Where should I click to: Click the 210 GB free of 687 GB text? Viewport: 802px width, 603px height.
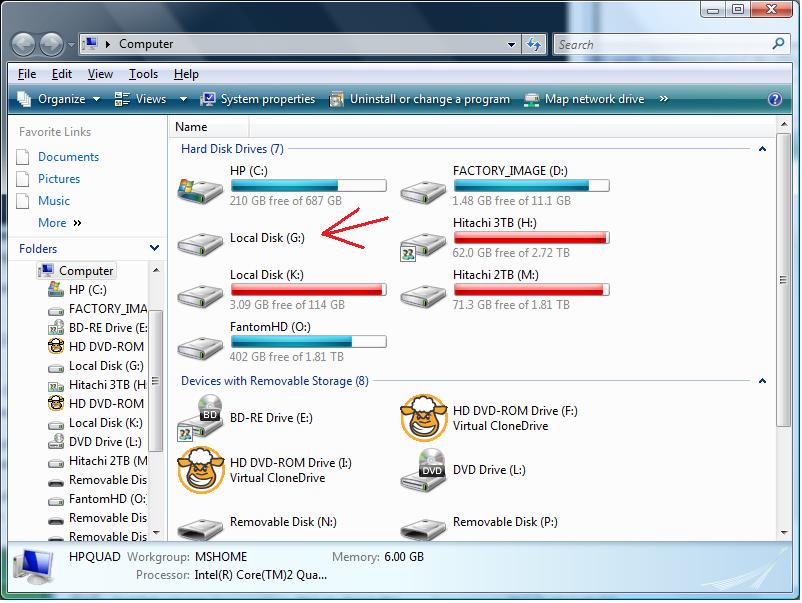[x=285, y=201]
